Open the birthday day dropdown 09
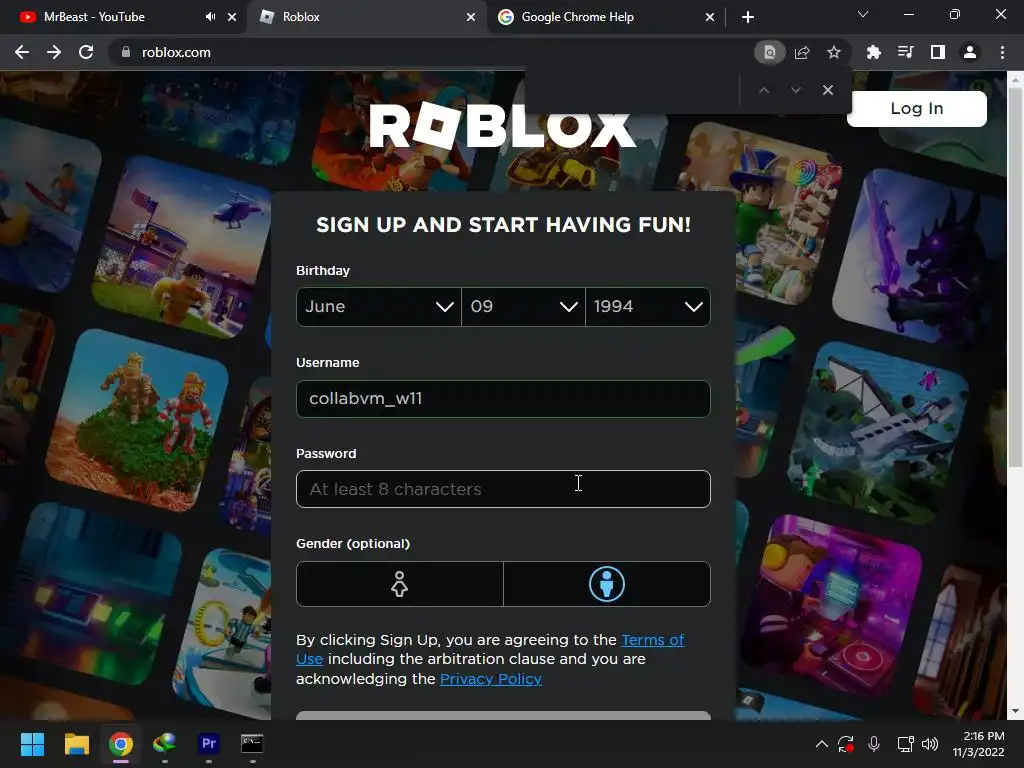Screen dimensions: 1024x768 (523, 307)
